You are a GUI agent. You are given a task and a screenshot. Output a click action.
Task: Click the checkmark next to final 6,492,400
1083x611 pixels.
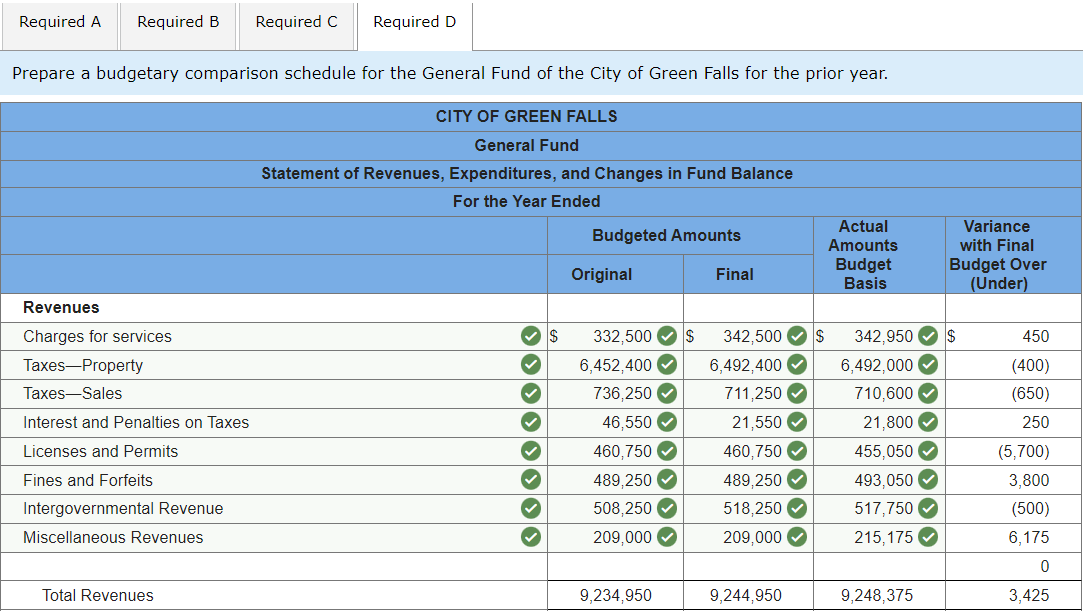click(x=797, y=365)
